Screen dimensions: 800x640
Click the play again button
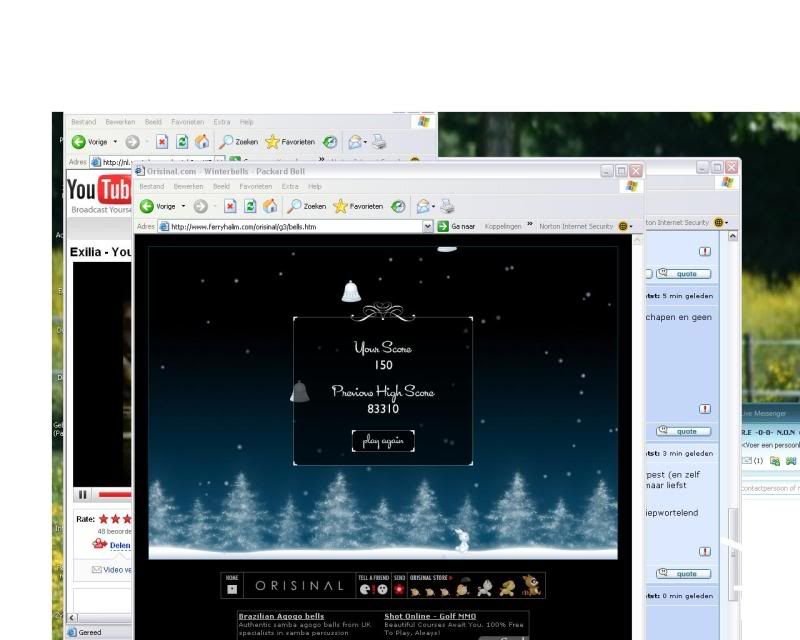[383, 441]
